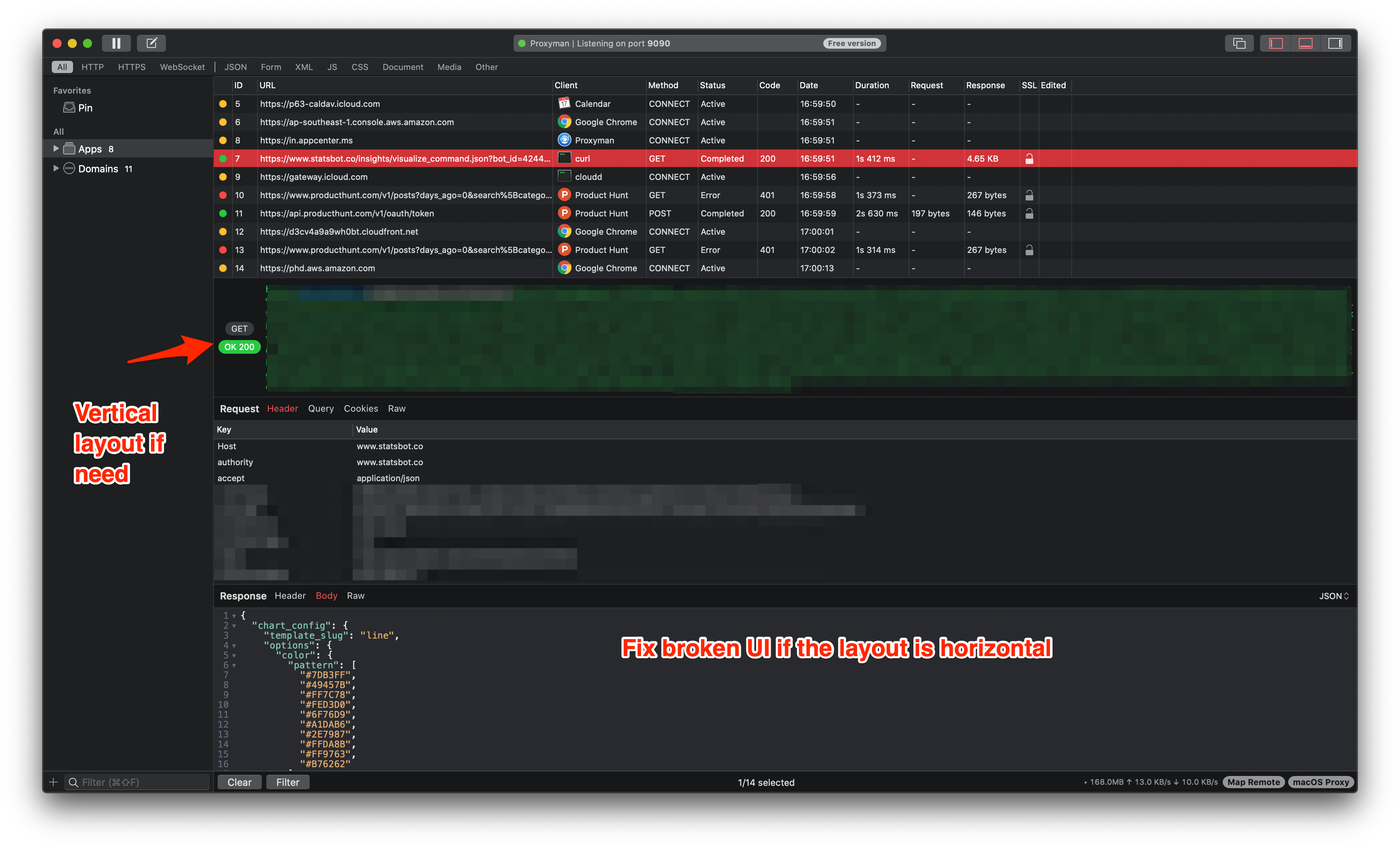Click the Pin icon in Favorites
Image resolution: width=1400 pixels, height=849 pixels.
point(69,107)
